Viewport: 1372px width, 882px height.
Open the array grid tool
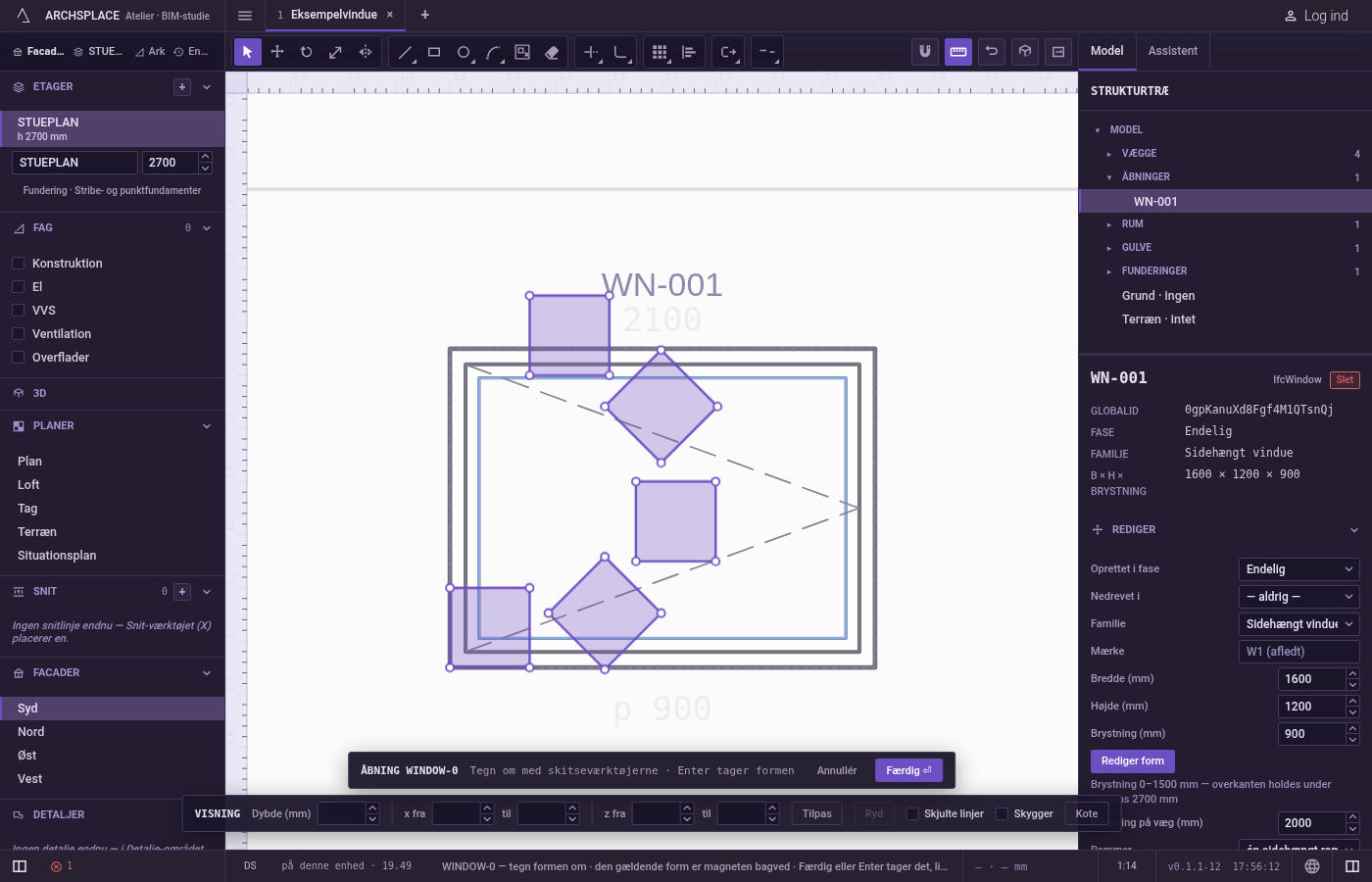(660, 52)
